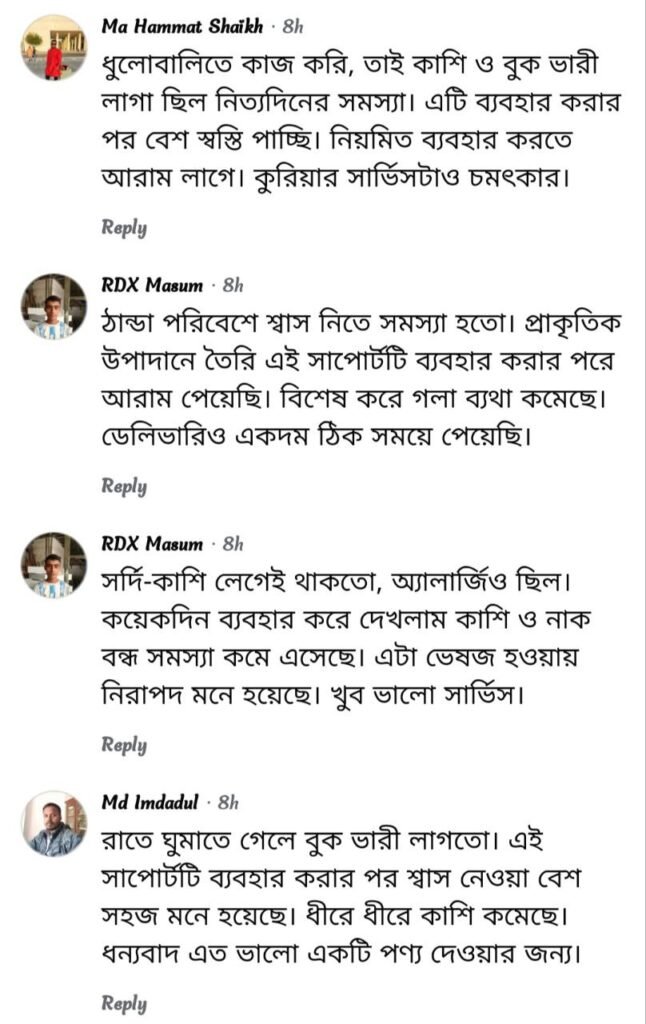Open the Md Imdadul name link
Screen dimensions: 646x1024
(150, 803)
